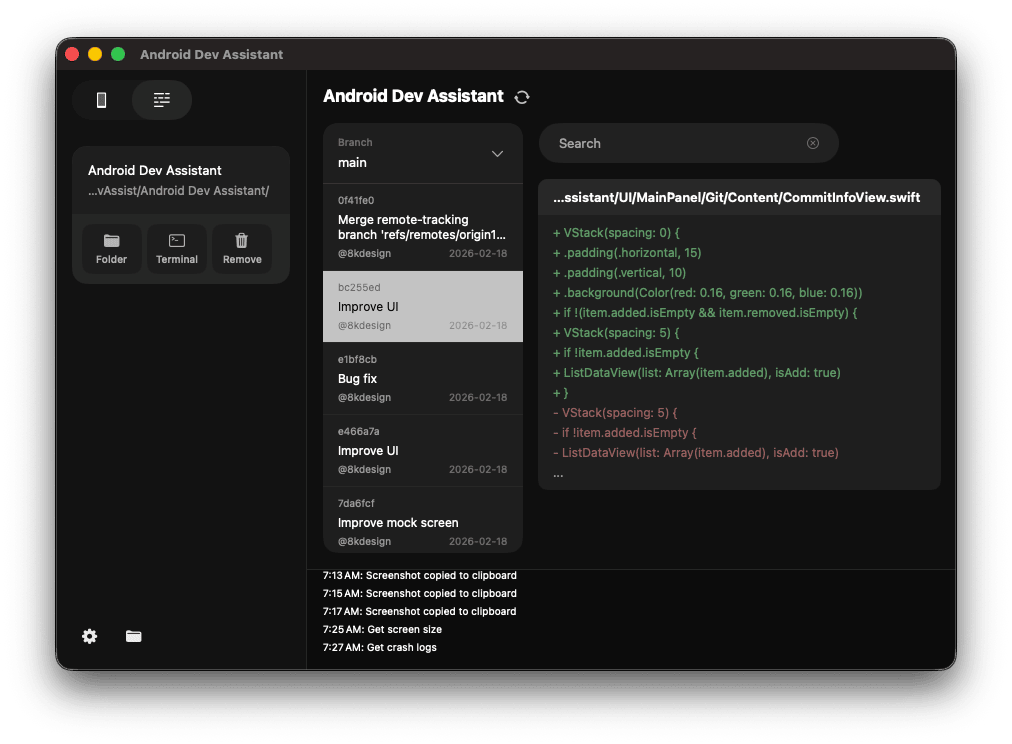Select commit 0f41fe0 Merge remote-tracking branch
This screenshot has width=1012, height=744.
(423, 227)
